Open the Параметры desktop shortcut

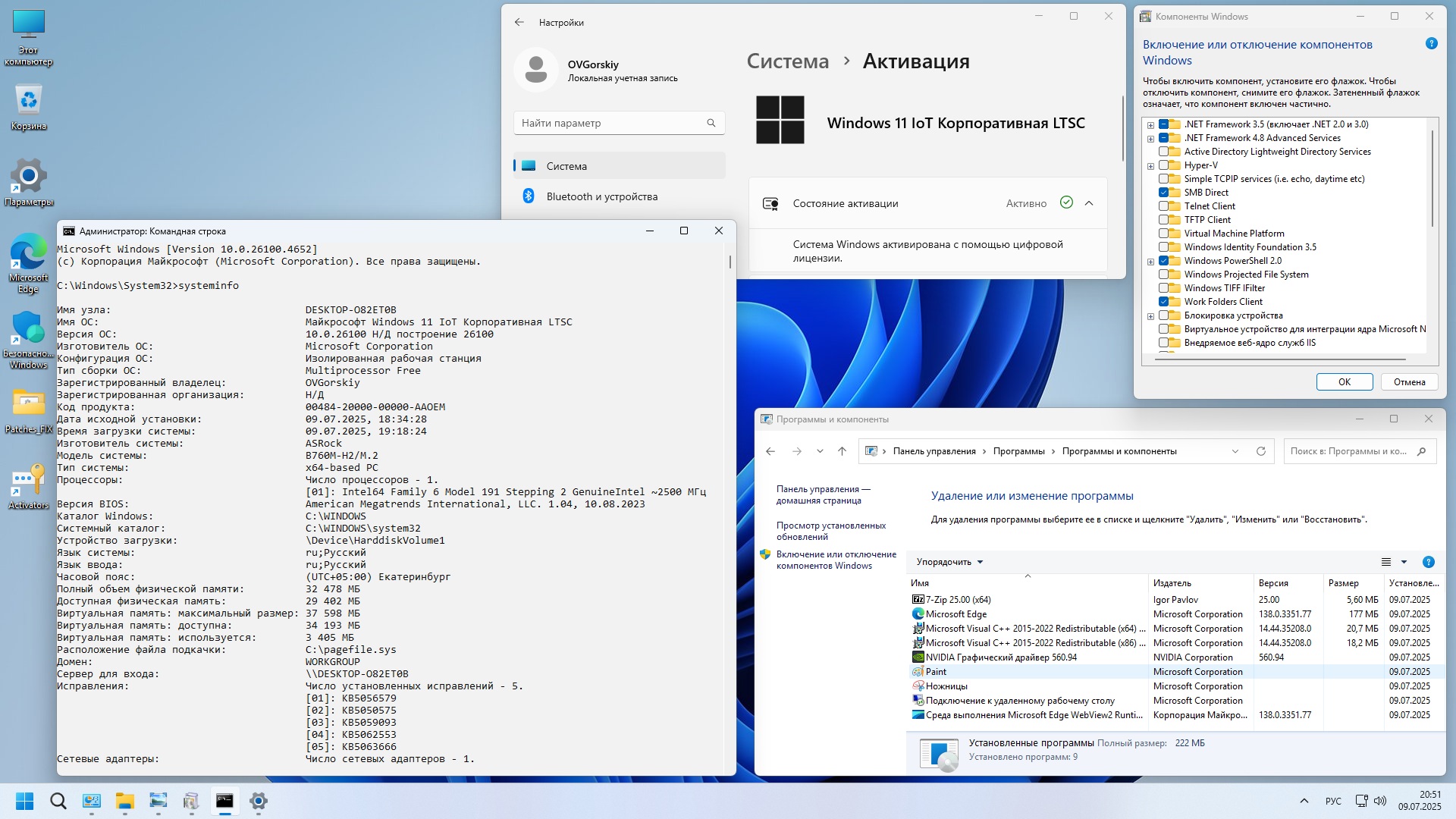click(x=29, y=182)
